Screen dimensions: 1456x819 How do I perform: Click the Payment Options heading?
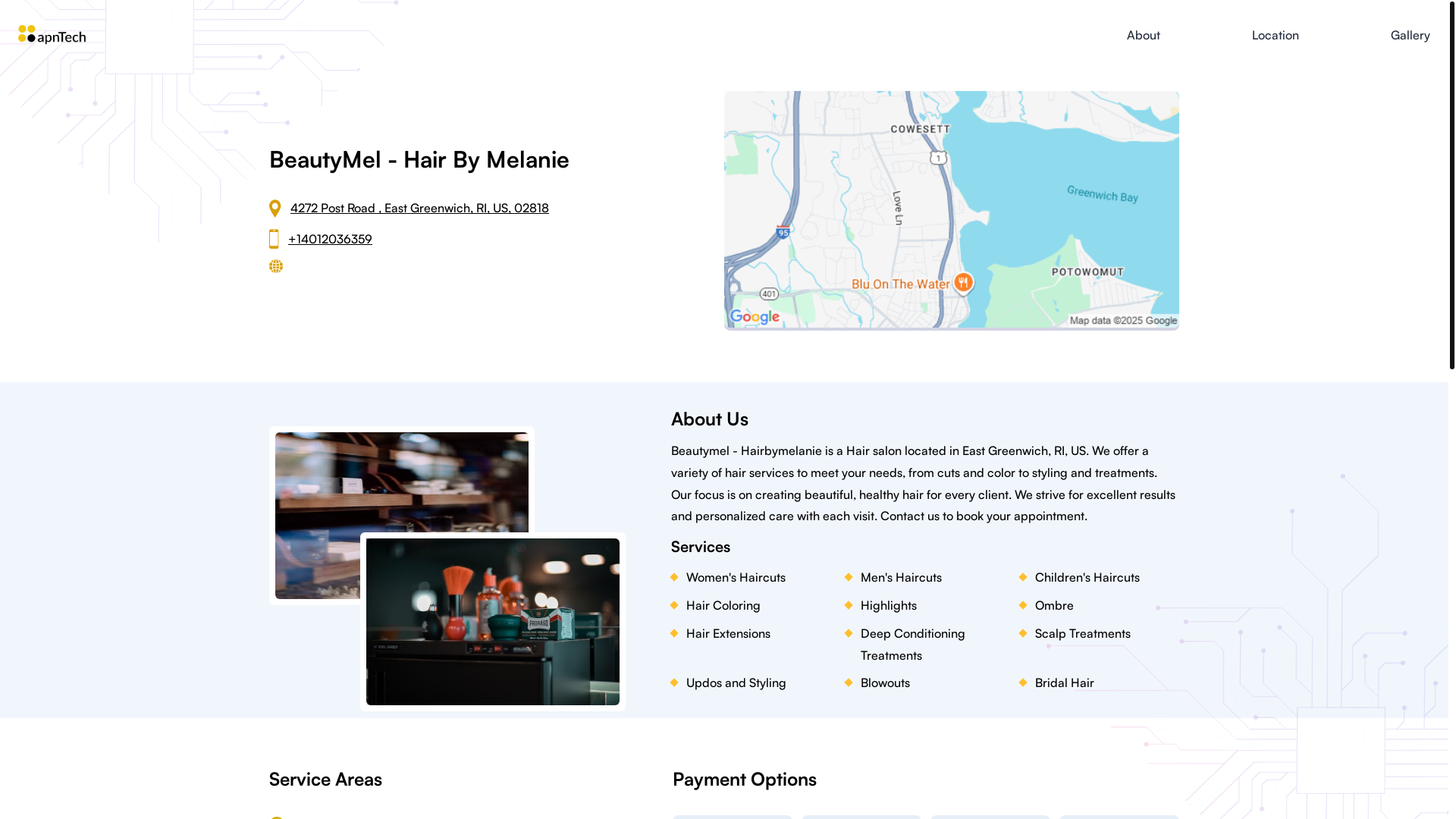(745, 780)
